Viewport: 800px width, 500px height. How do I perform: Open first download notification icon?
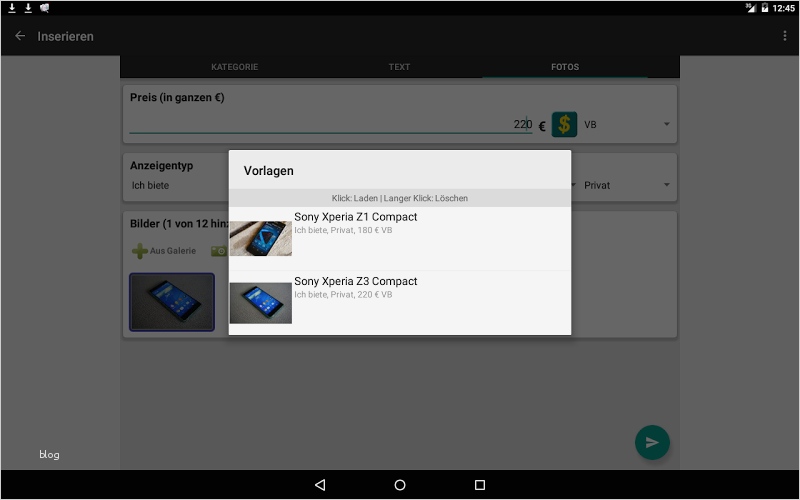pyautogui.click(x=12, y=8)
